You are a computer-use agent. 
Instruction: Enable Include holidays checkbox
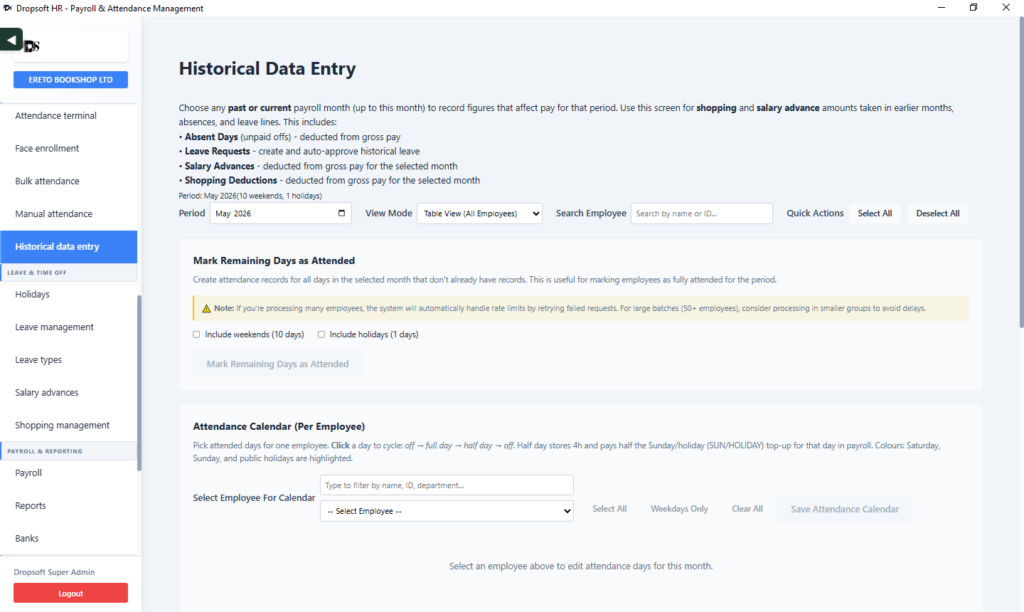pos(321,334)
